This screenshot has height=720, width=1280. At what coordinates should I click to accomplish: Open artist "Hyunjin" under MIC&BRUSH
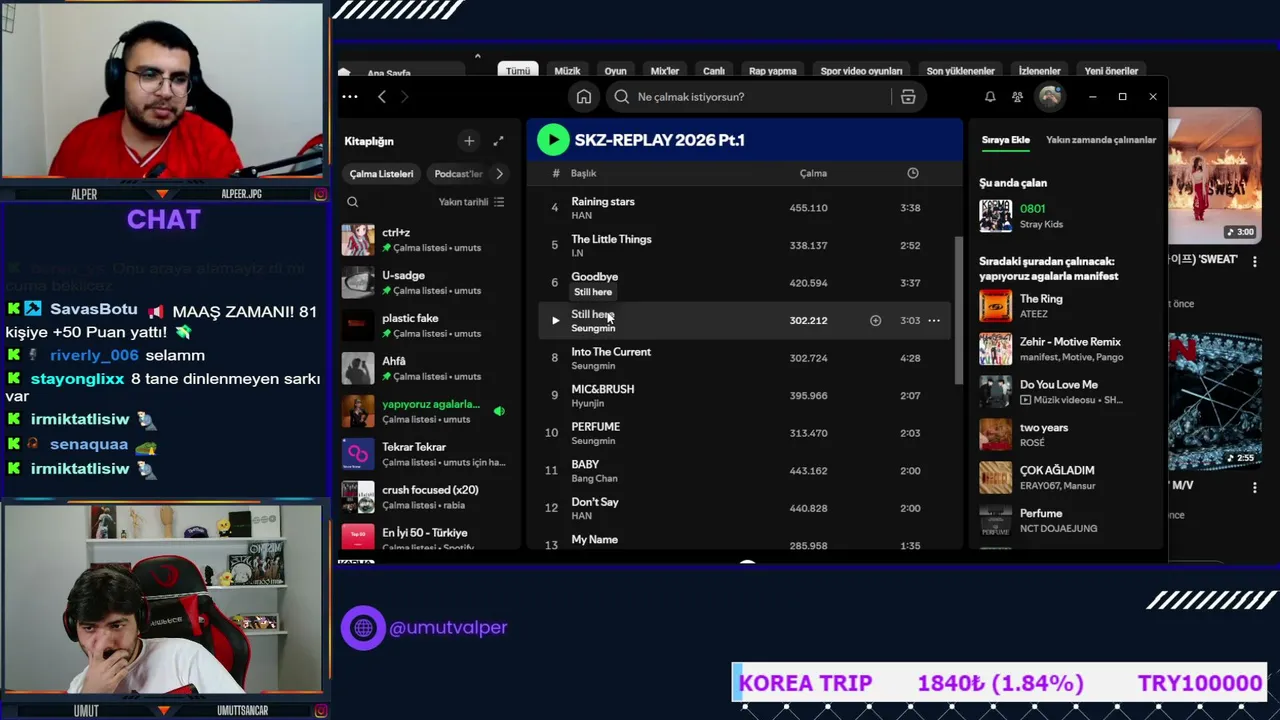pos(587,404)
